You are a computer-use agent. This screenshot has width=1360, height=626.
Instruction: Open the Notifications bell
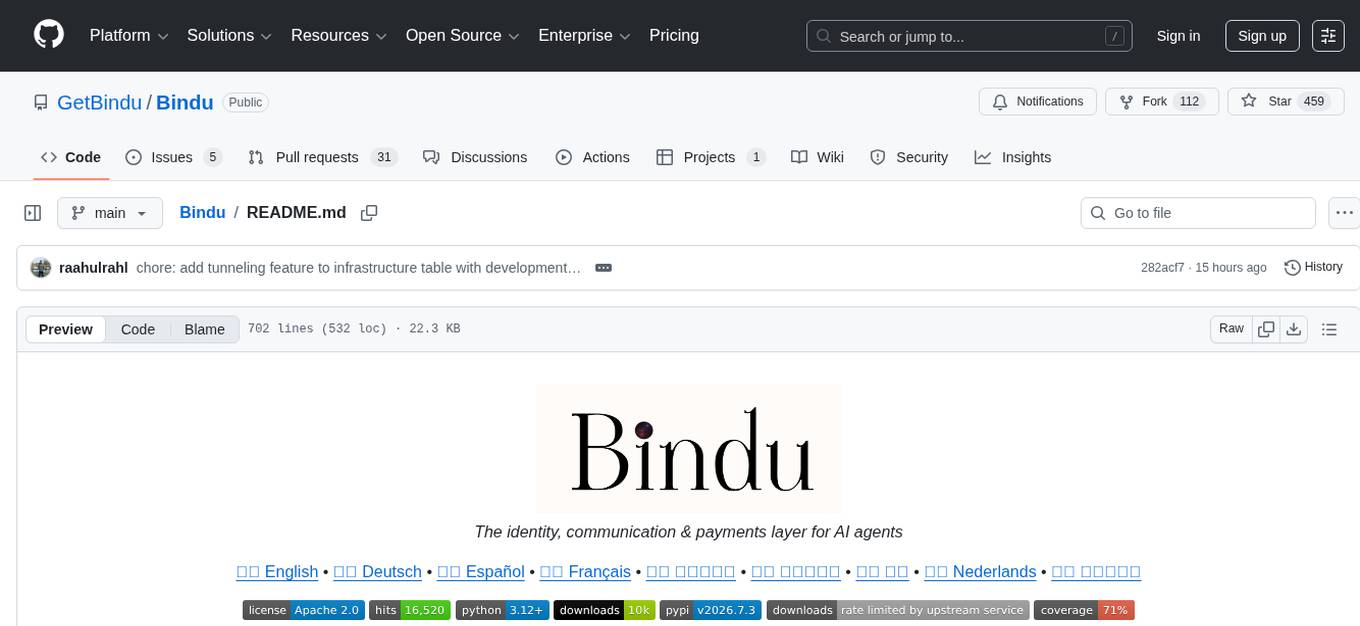1037,101
